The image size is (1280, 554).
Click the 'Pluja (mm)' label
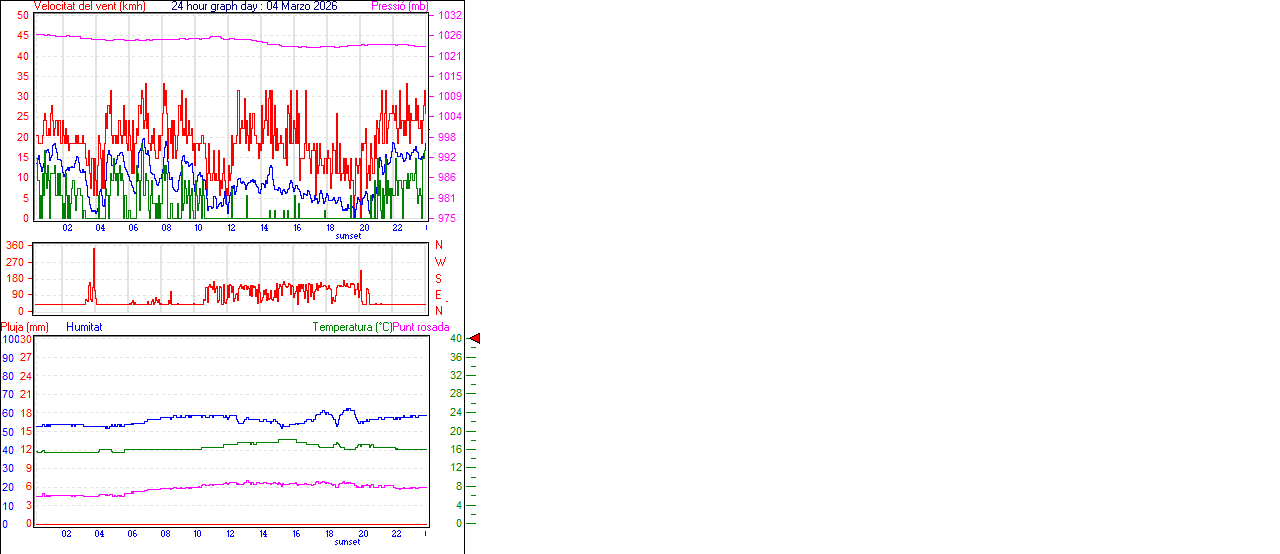pos(24,327)
